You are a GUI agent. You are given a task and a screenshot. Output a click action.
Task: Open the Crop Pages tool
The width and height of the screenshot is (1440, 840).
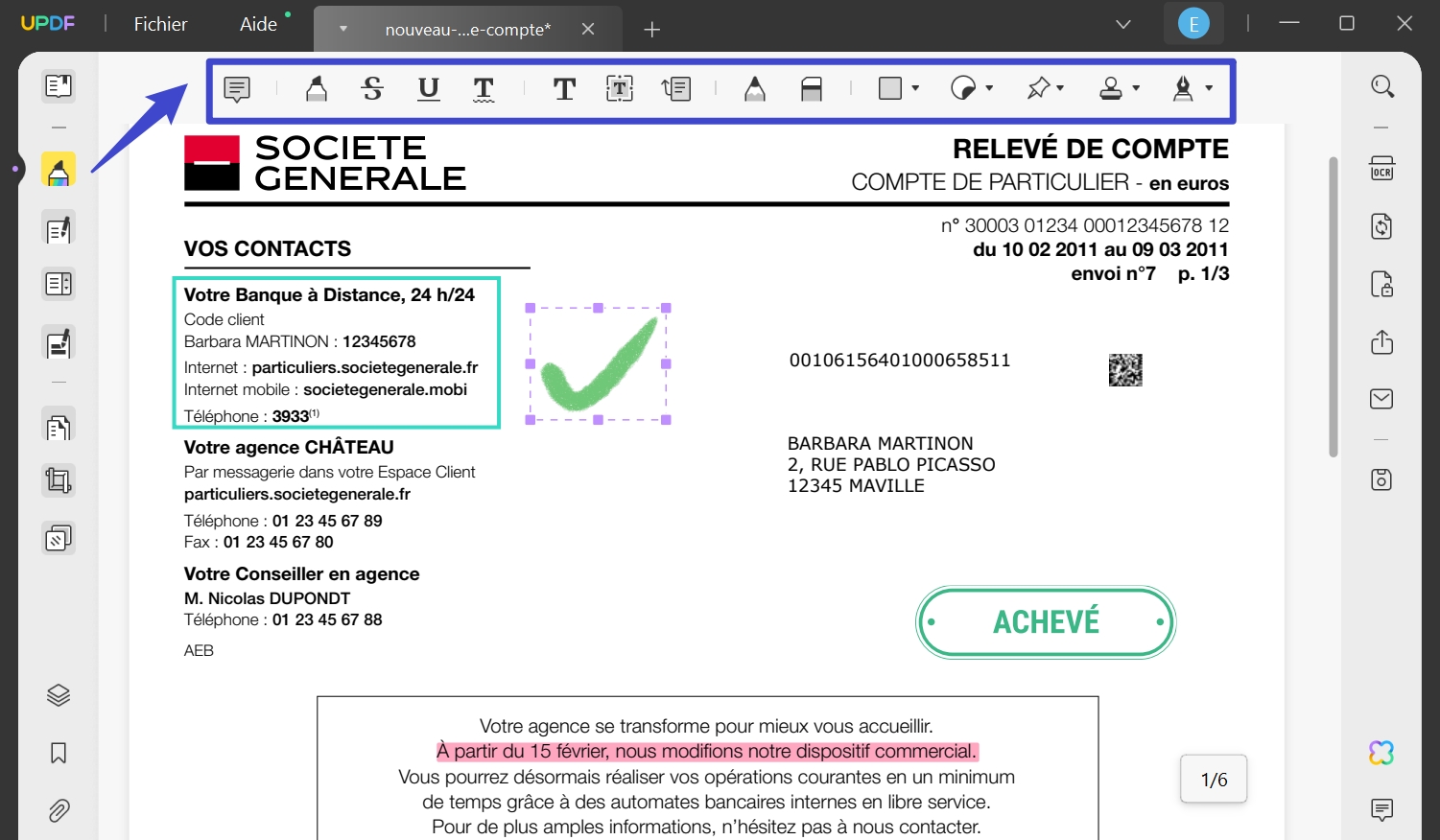point(59,479)
